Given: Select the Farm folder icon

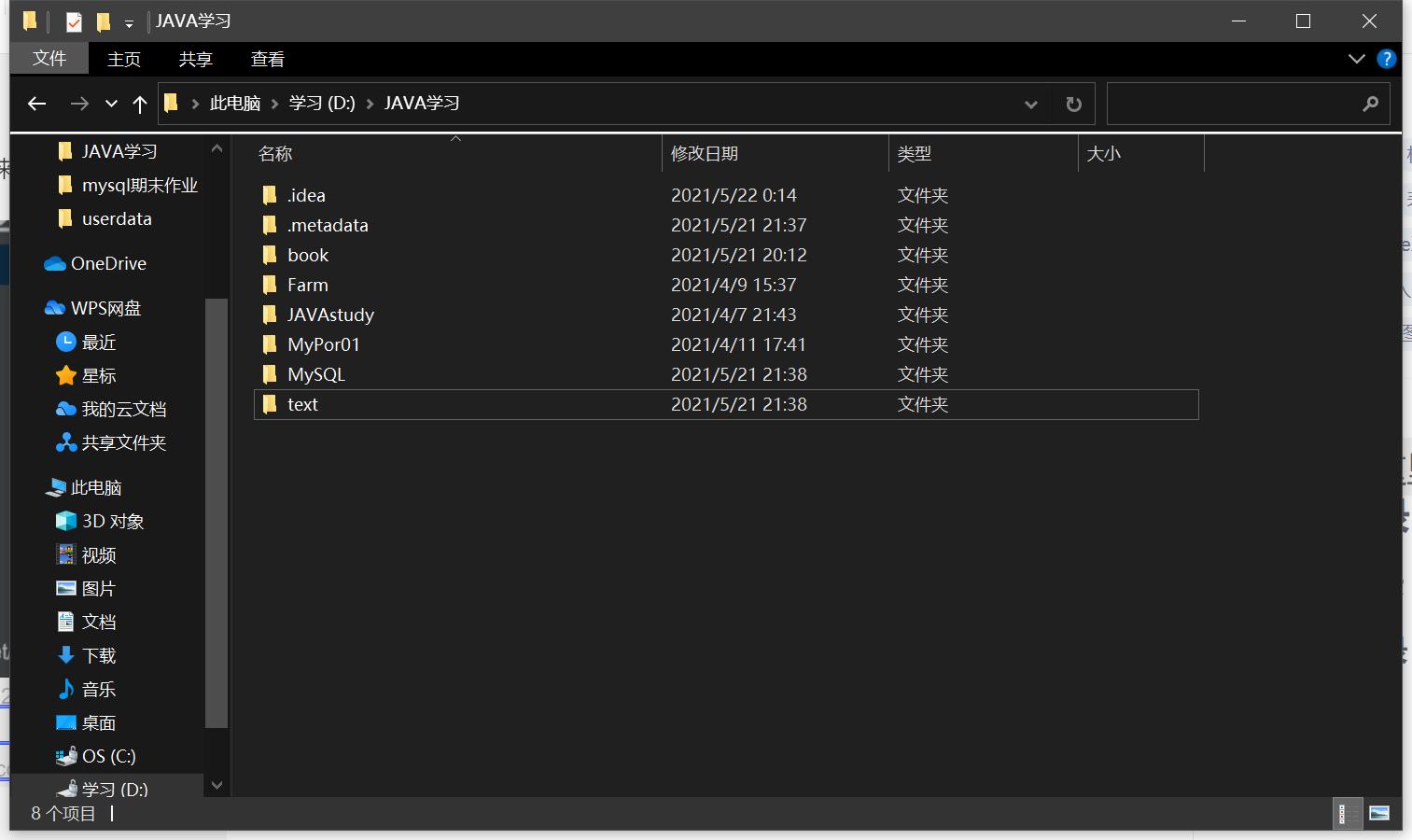Looking at the screenshot, I should 270,285.
